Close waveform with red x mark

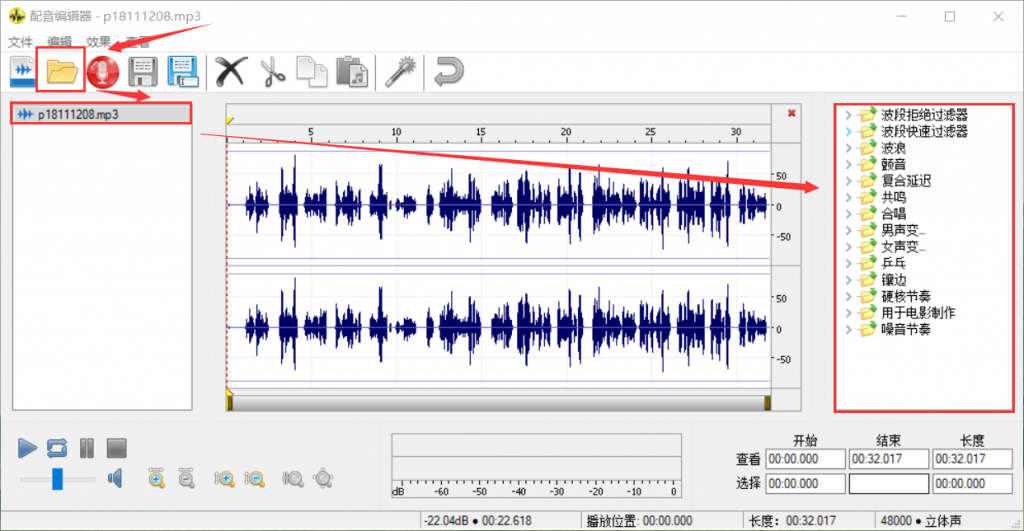click(x=792, y=113)
